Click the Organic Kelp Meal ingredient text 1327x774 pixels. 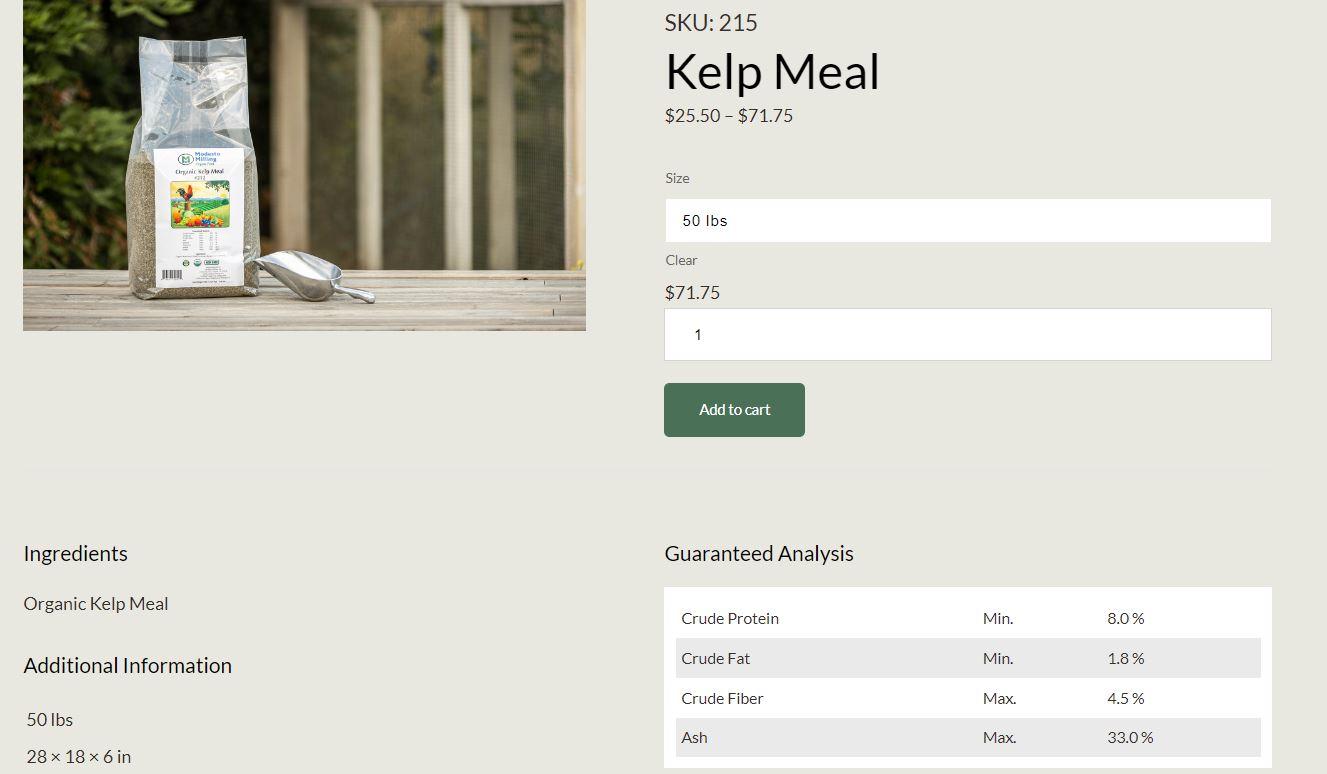point(96,604)
